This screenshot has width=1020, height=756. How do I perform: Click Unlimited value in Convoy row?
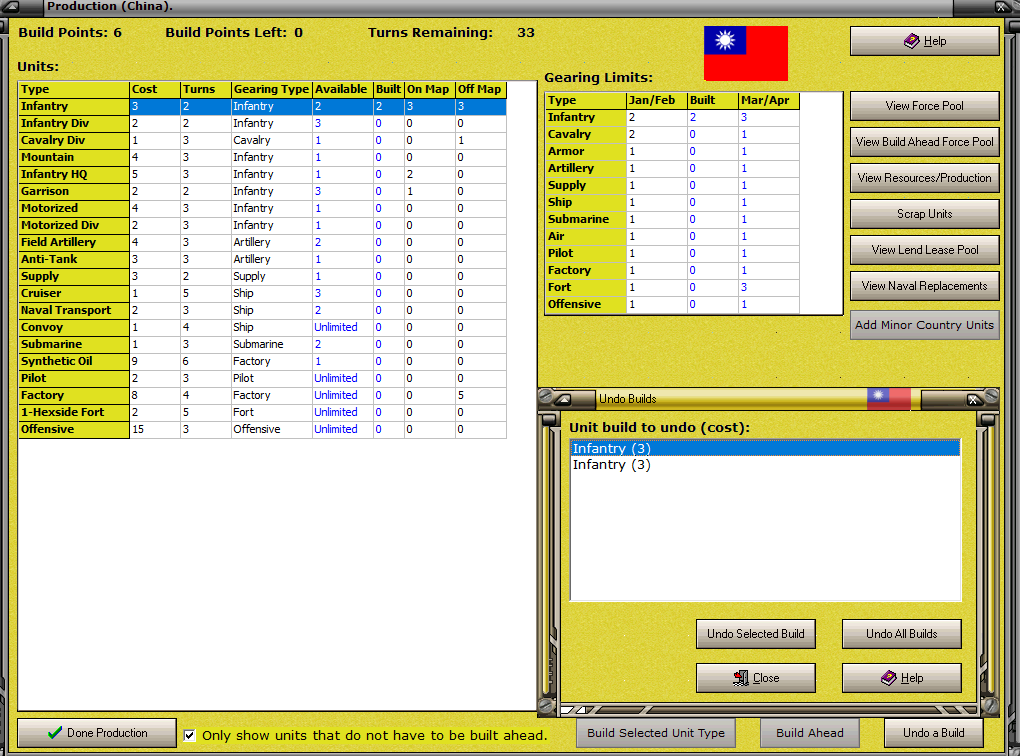(336, 327)
